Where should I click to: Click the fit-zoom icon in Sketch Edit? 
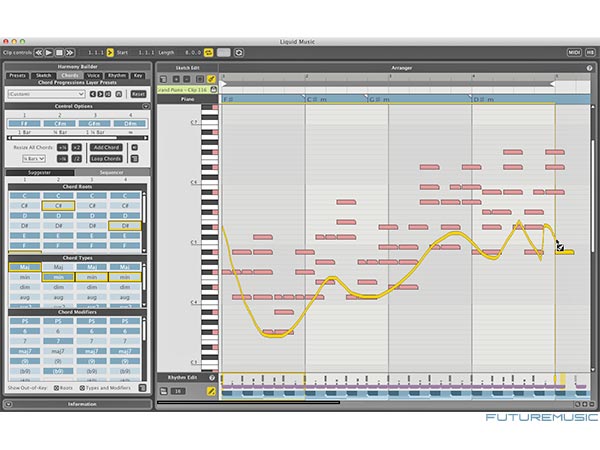(x=200, y=79)
